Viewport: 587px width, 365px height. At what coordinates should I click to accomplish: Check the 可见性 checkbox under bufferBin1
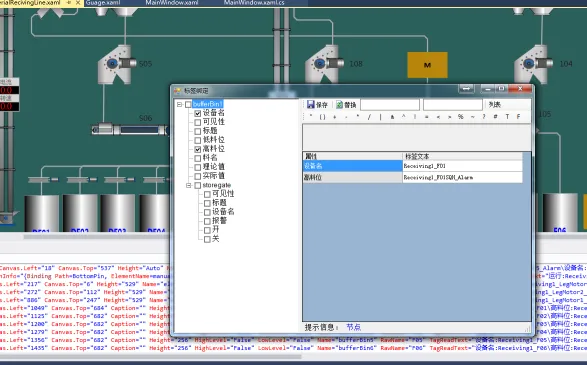[198, 122]
